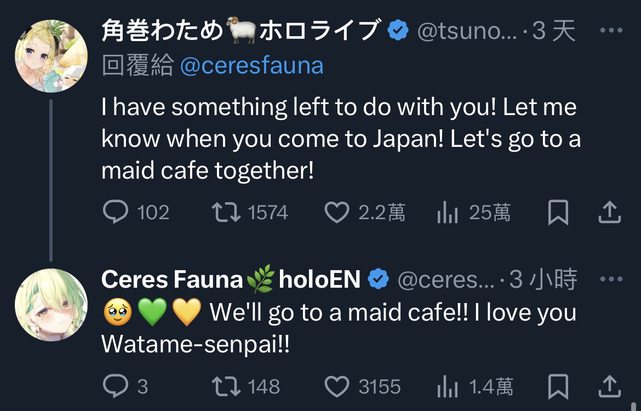The height and width of the screenshot is (411, 641).
Task: Like Ceres Fauna's tweet
Action: coord(339,385)
